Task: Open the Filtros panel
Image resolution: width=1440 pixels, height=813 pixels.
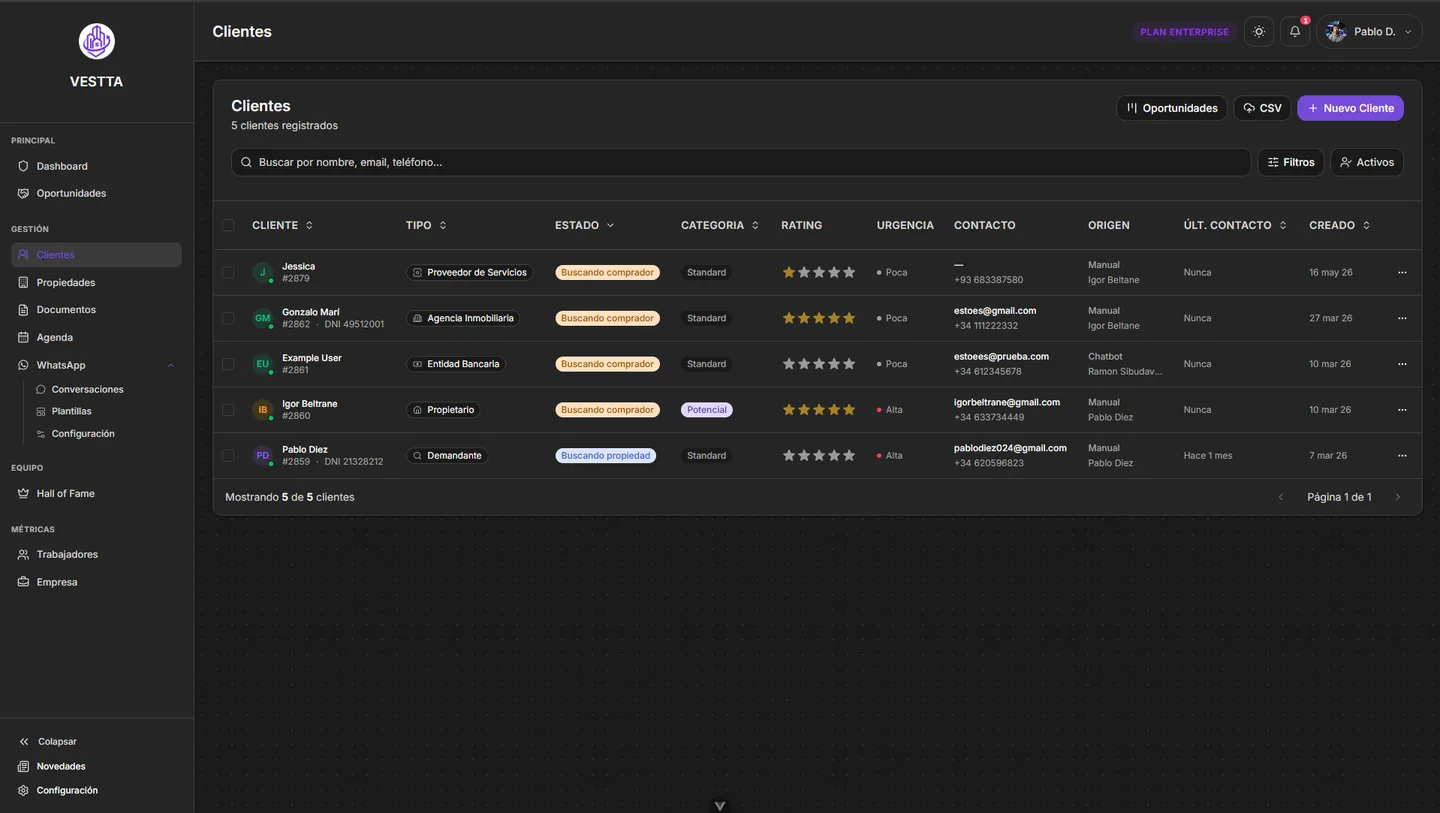Action: tap(1291, 162)
